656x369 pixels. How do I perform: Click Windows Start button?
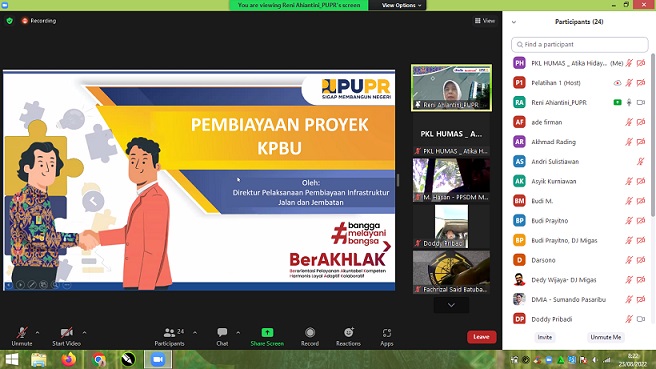pos(12,360)
